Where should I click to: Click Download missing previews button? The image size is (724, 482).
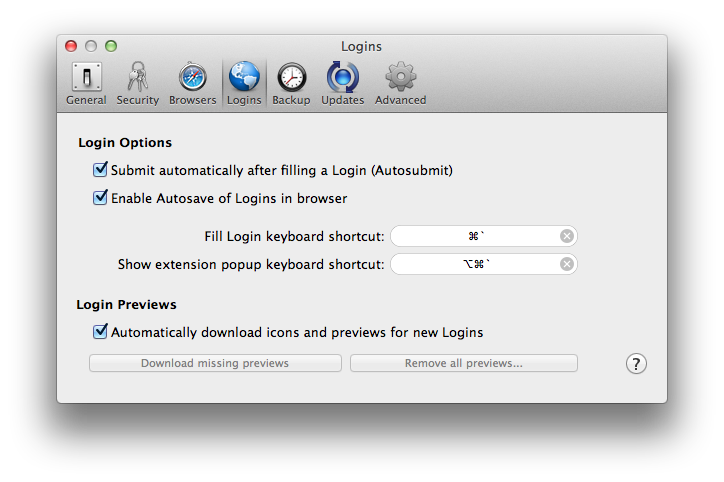[215, 363]
